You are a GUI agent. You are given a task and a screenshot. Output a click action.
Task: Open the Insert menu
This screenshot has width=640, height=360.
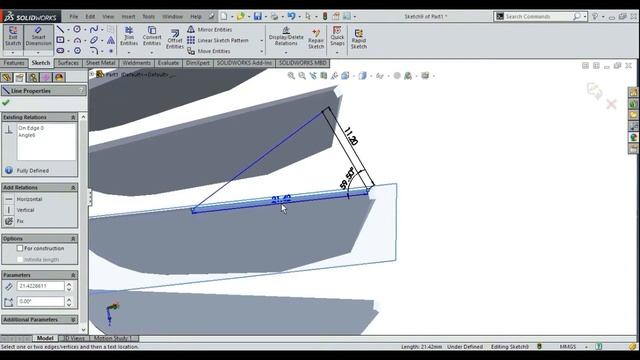tap(128, 16)
